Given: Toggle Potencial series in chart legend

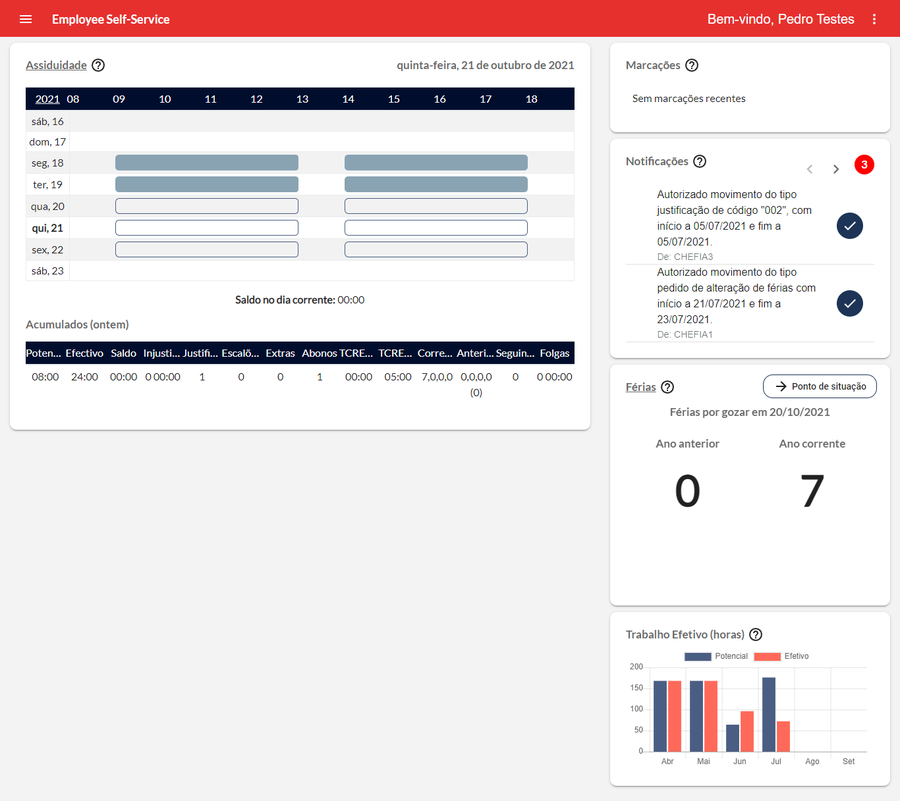Looking at the screenshot, I should pyautogui.click(x=716, y=656).
